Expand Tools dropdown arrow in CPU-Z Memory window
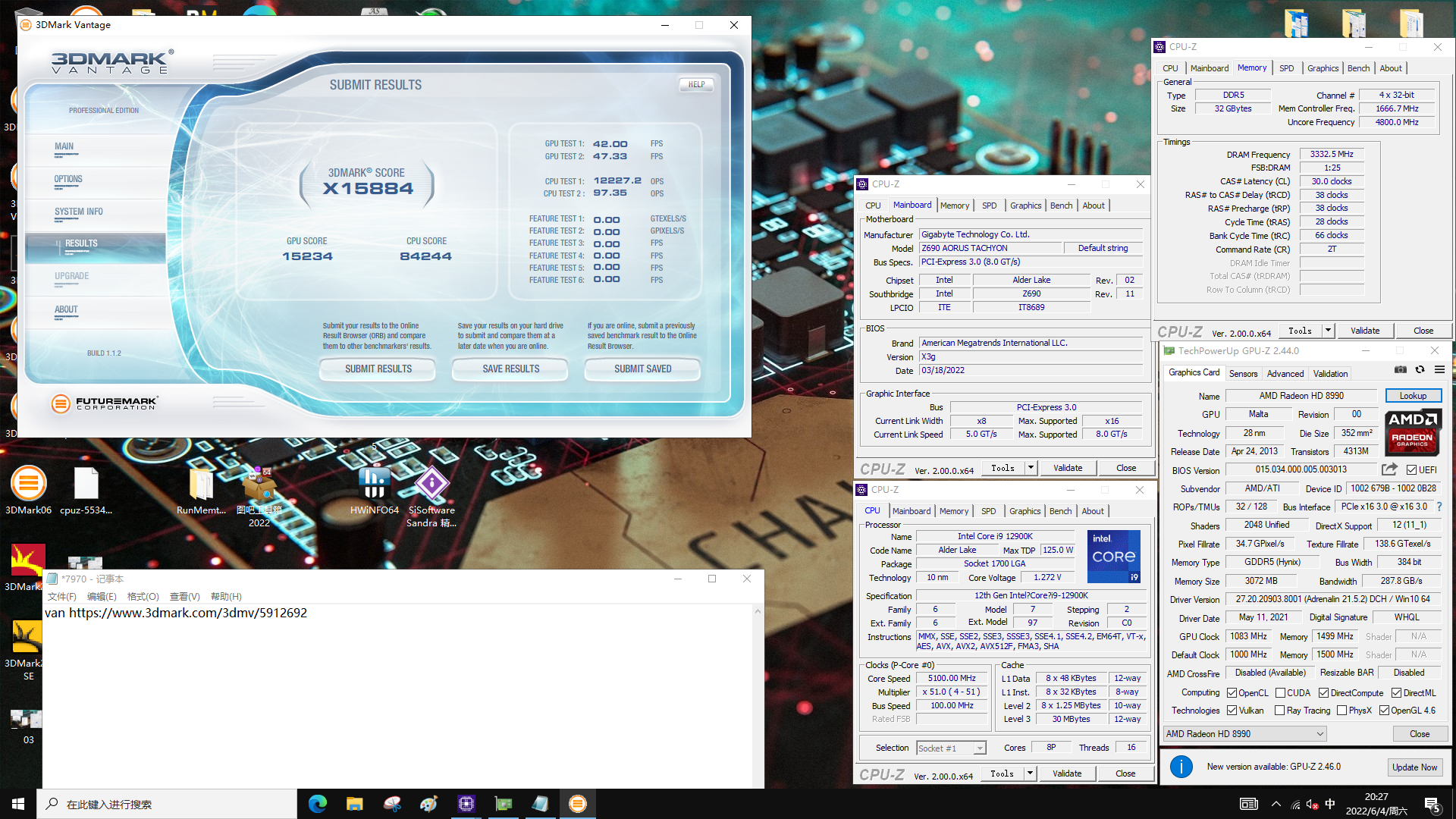 click(1328, 331)
